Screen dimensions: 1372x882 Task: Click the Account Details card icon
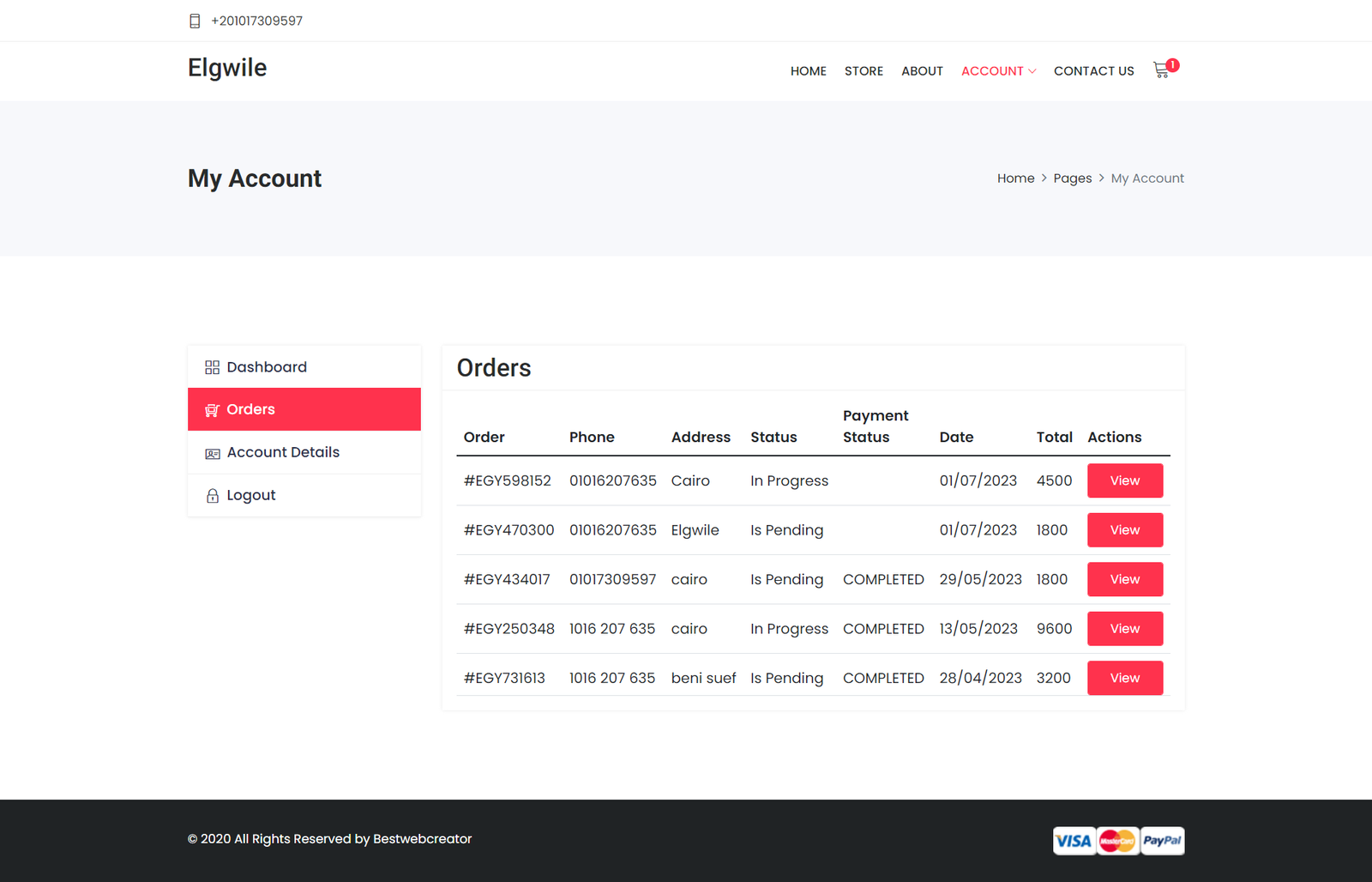pyautogui.click(x=212, y=453)
